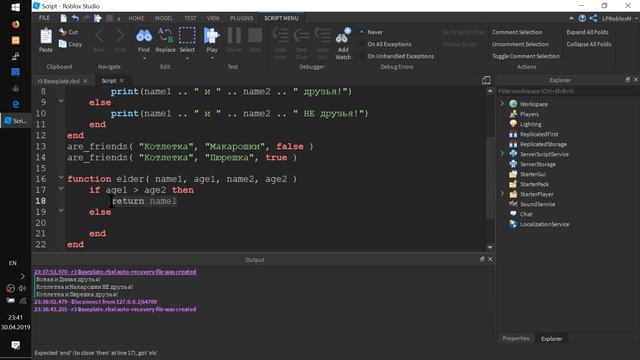Switch to the Properties panel tab
The height and width of the screenshot is (360, 640).
pyautogui.click(x=516, y=338)
